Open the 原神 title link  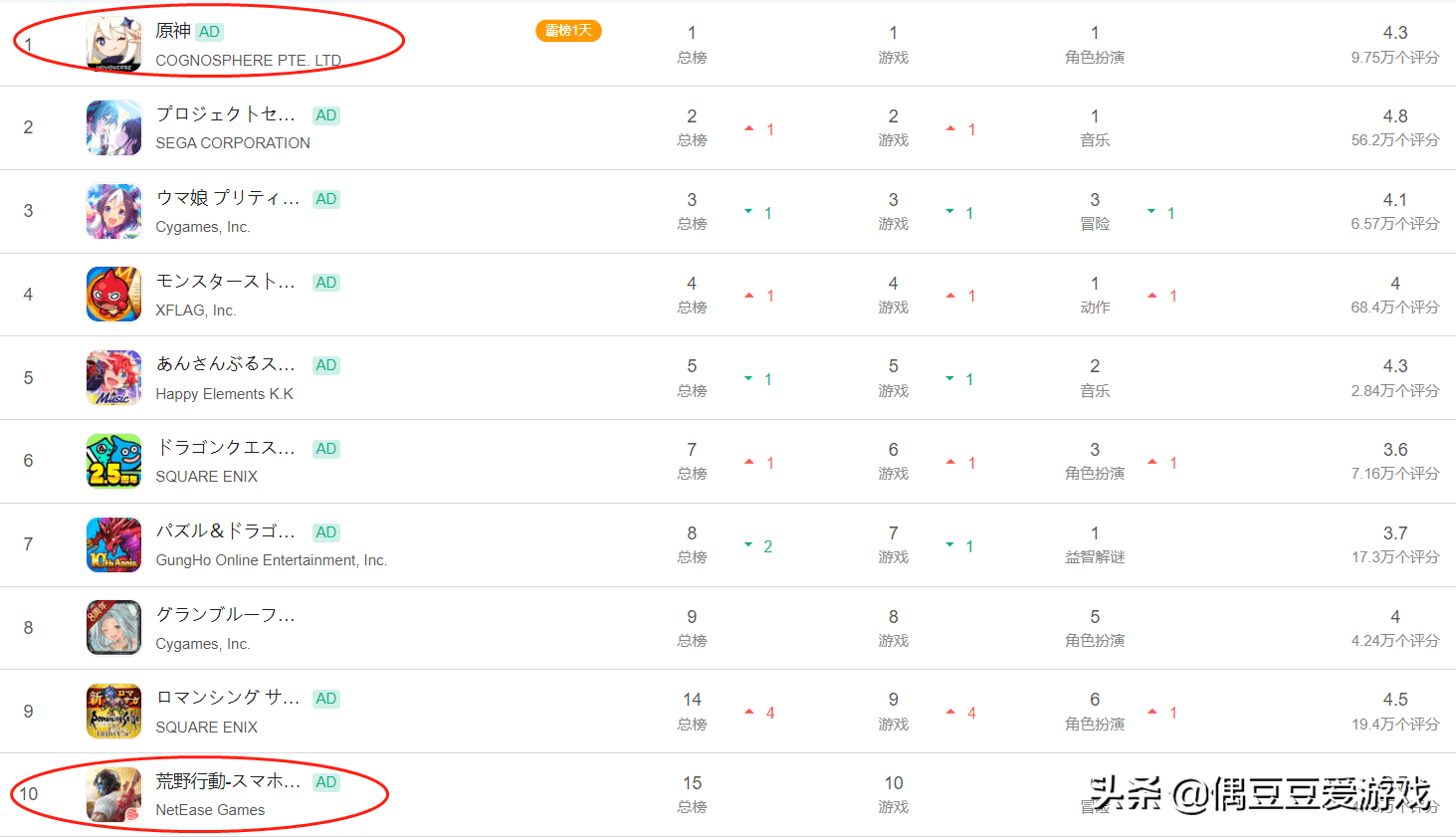(x=173, y=32)
